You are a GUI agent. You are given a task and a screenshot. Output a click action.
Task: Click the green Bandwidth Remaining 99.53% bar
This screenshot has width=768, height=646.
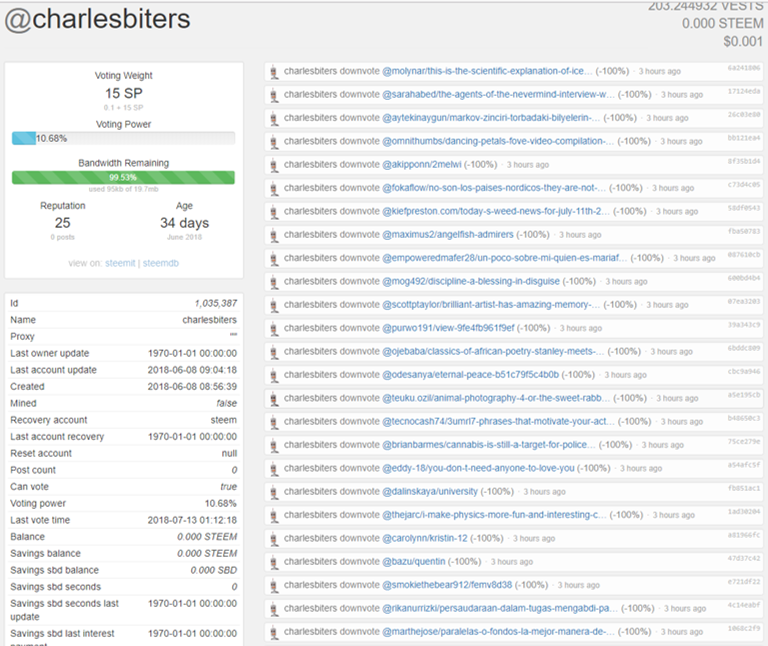click(x=123, y=177)
